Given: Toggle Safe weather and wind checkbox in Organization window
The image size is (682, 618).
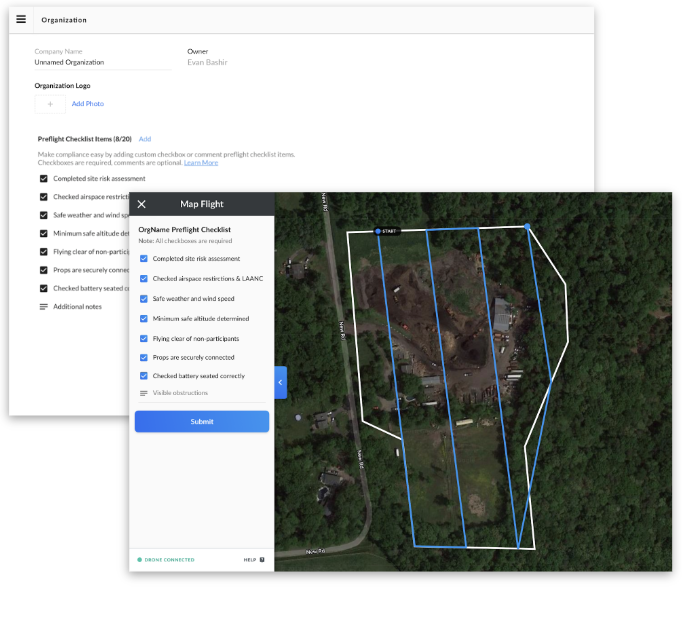Looking at the screenshot, I should (43, 215).
